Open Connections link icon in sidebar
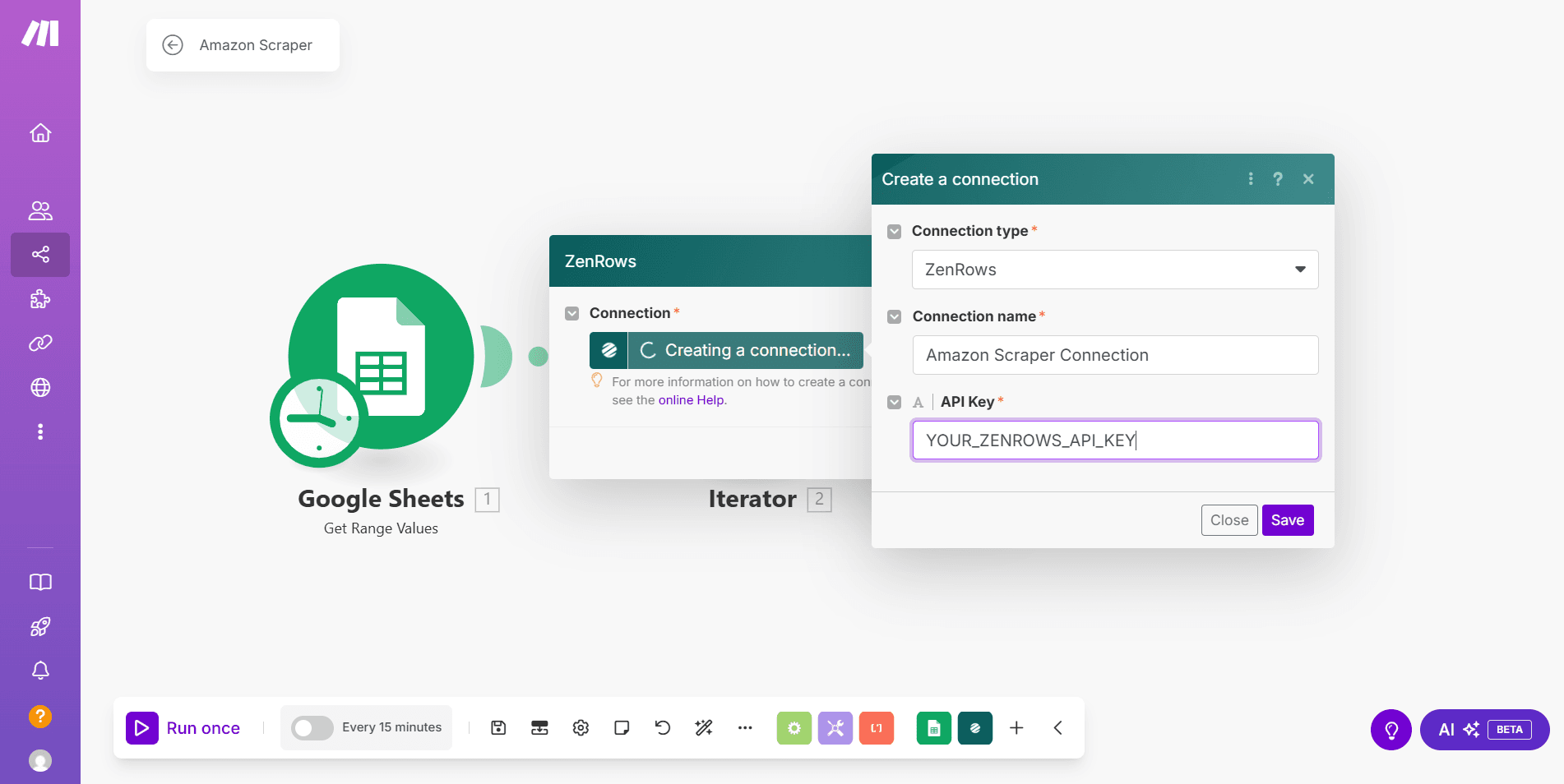This screenshot has width=1564, height=784. click(40, 344)
